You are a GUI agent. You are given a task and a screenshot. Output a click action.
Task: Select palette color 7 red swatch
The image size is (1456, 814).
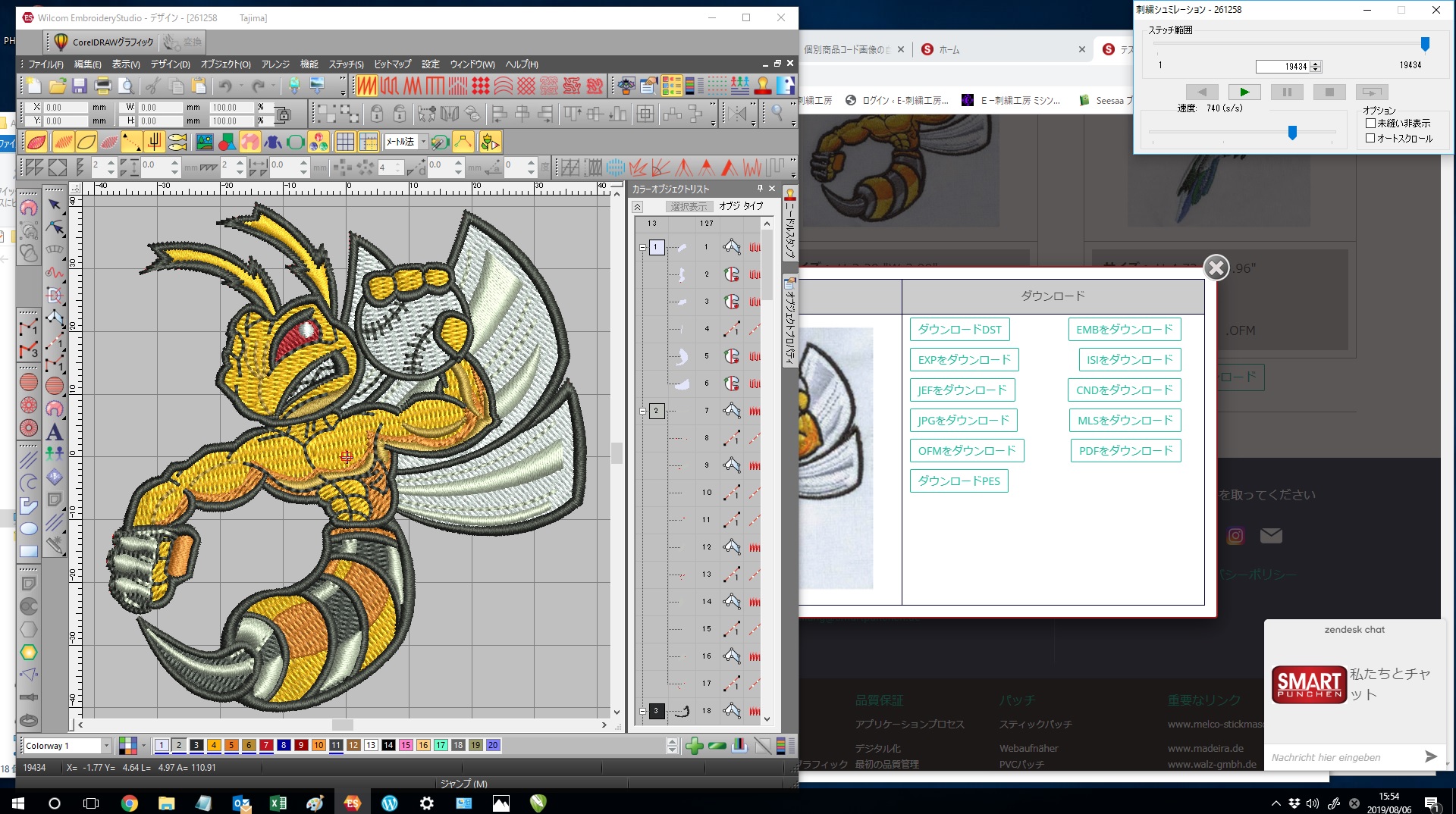point(266,746)
